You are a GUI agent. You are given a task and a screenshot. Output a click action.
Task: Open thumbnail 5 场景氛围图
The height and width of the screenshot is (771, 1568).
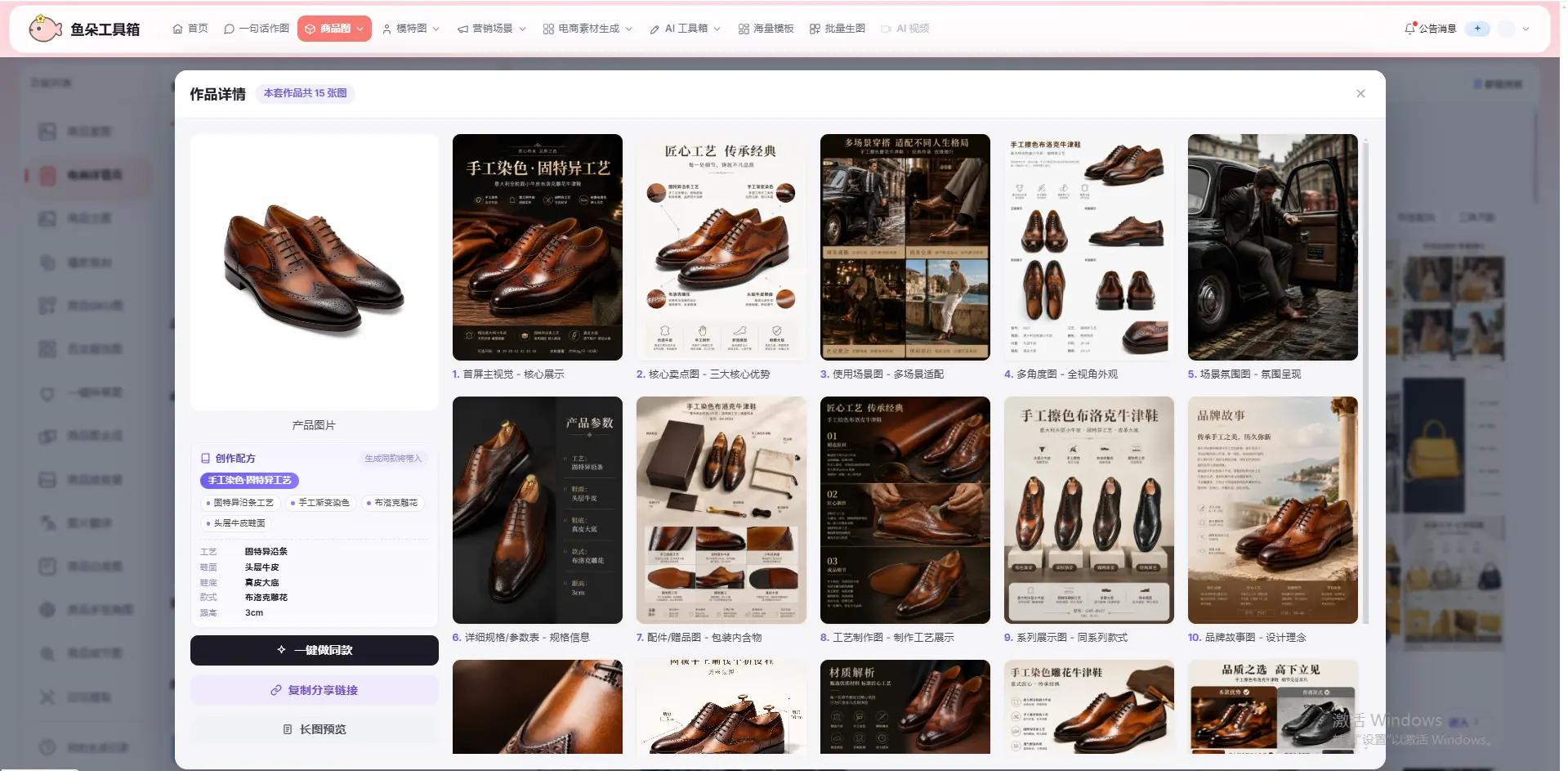tap(1273, 247)
